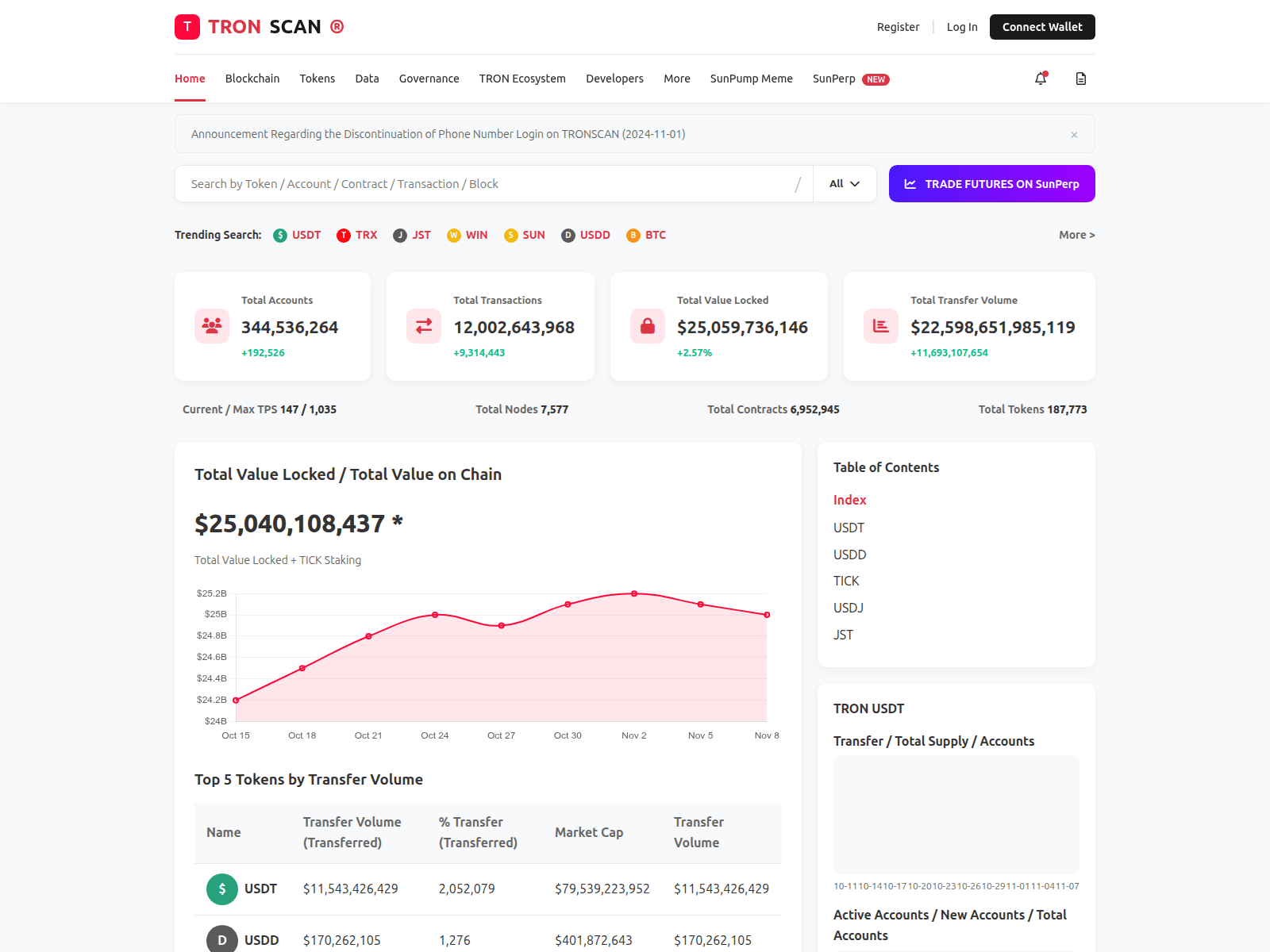Click the Current / Max TPS stat
The height and width of the screenshot is (952, 1270).
[260, 409]
